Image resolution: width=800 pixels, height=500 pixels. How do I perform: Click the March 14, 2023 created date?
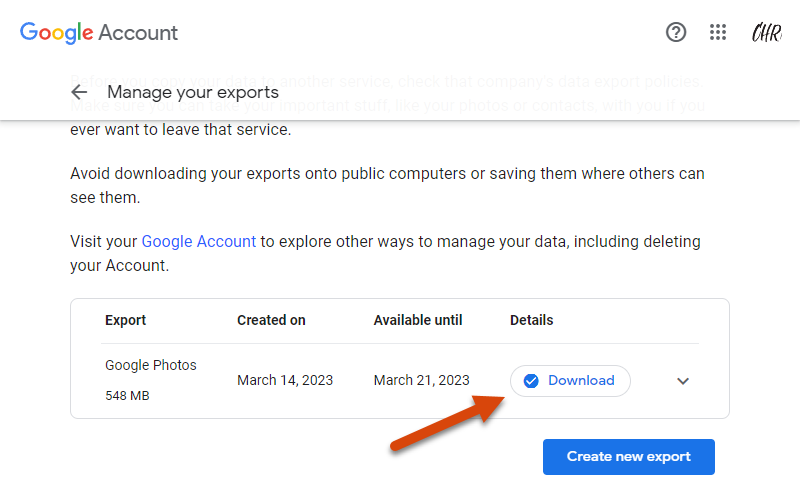point(285,380)
